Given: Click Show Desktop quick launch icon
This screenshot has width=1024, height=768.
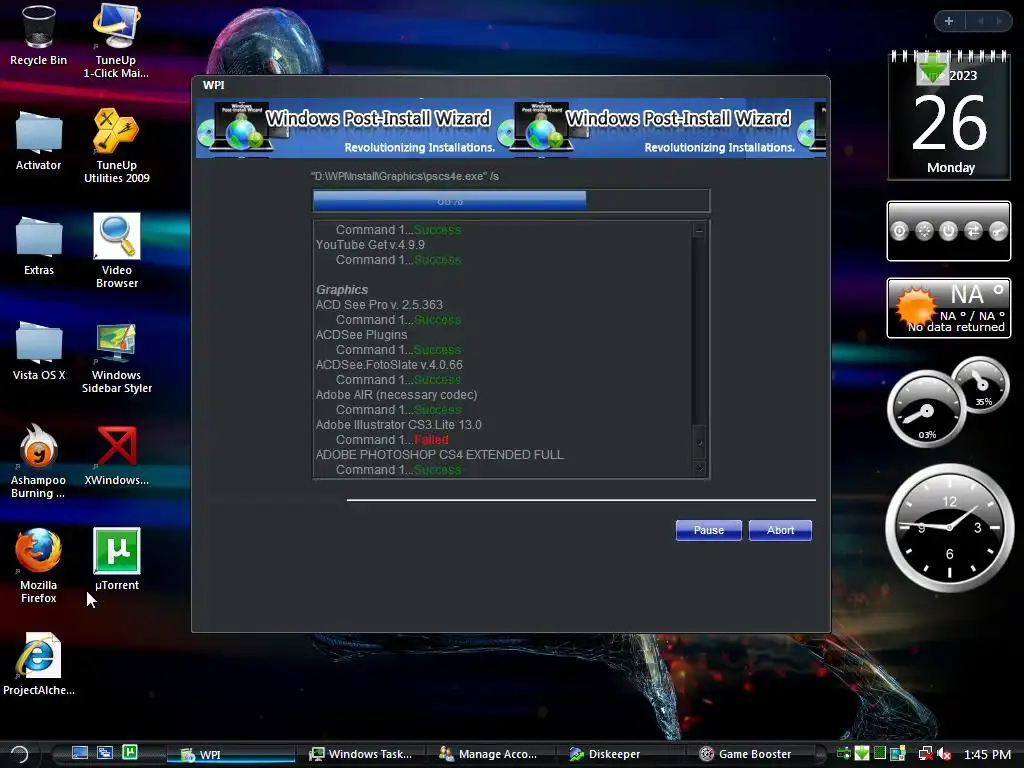Looking at the screenshot, I should tap(80, 753).
